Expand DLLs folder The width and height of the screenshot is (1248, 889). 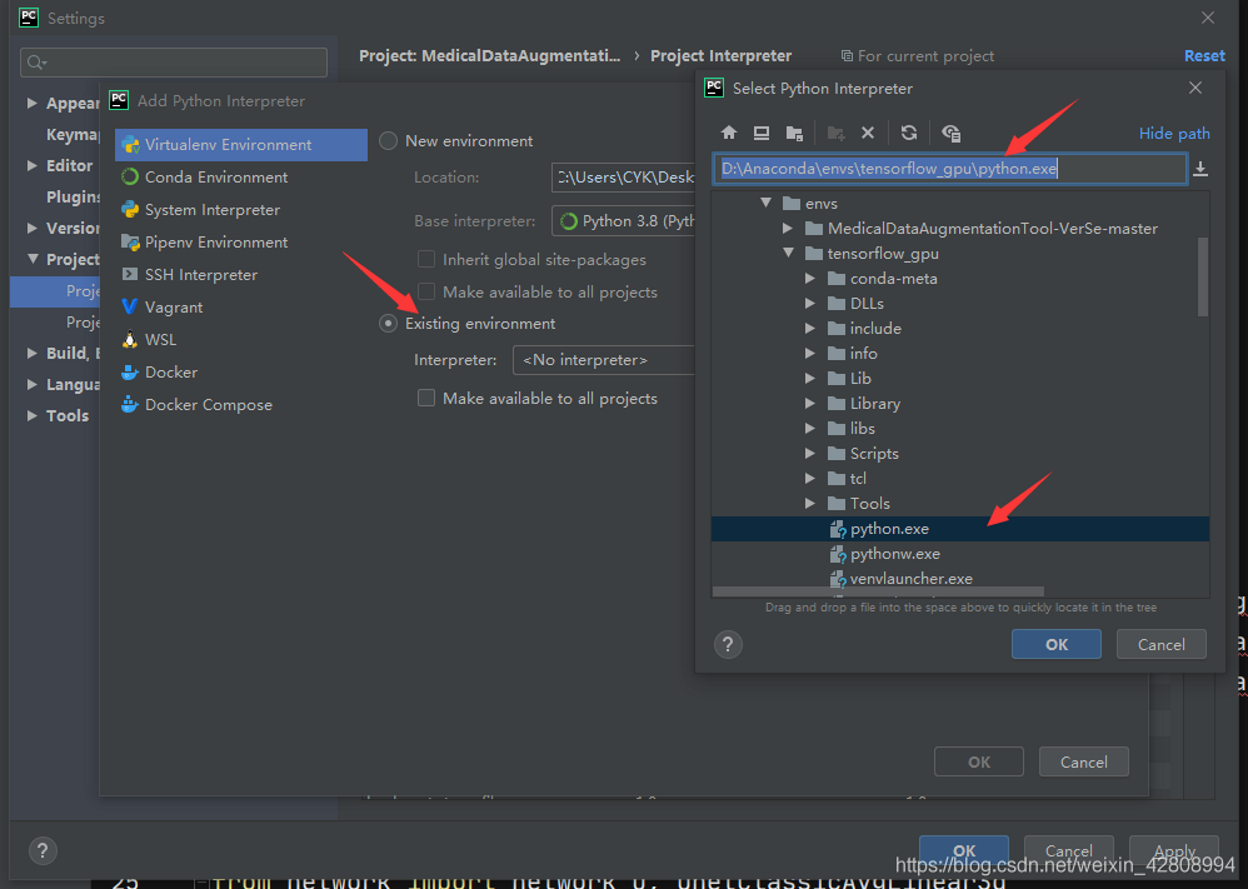pyautogui.click(x=811, y=303)
